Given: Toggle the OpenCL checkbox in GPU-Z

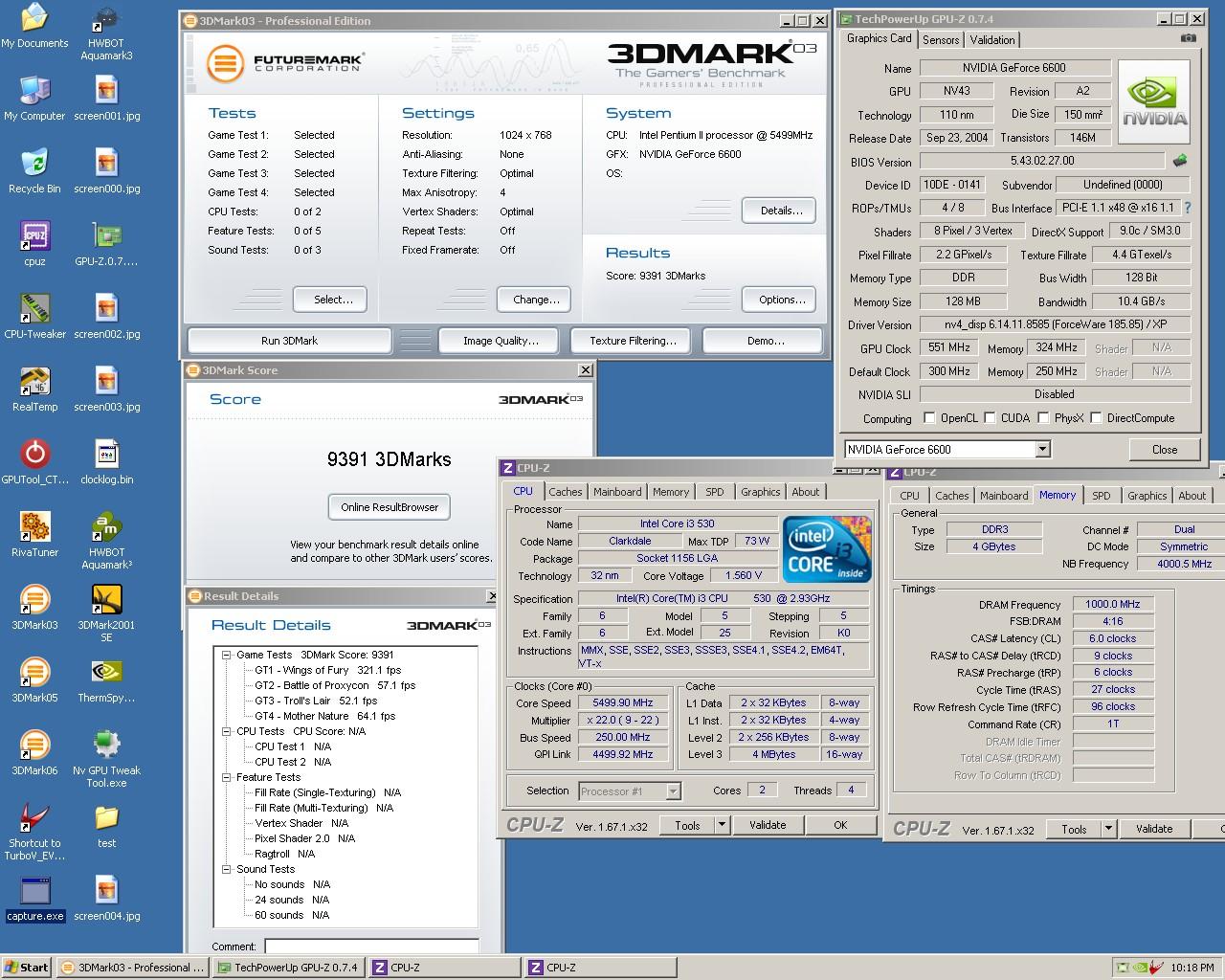Looking at the screenshot, I should click(929, 418).
